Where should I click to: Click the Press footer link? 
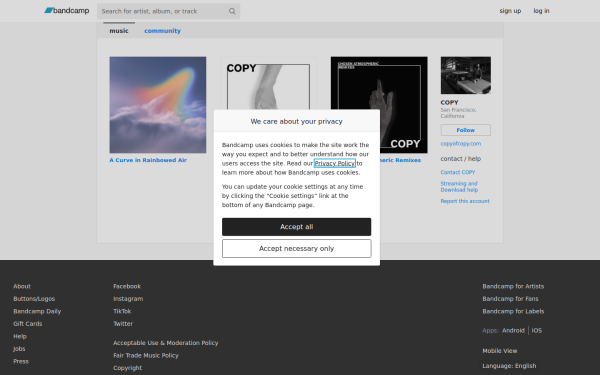tap(21, 361)
